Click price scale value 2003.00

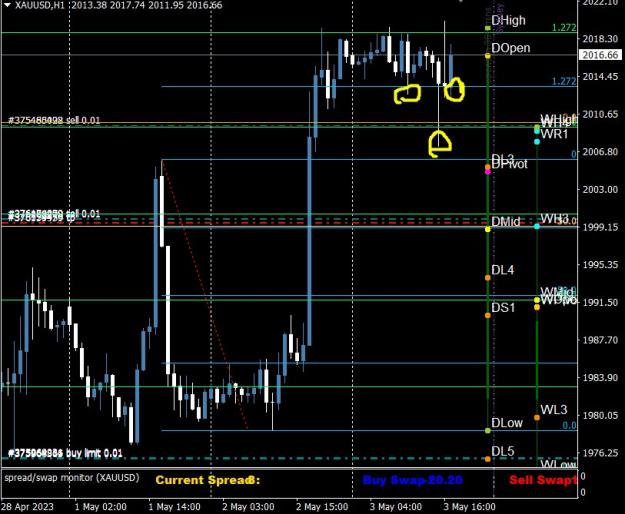(600, 189)
